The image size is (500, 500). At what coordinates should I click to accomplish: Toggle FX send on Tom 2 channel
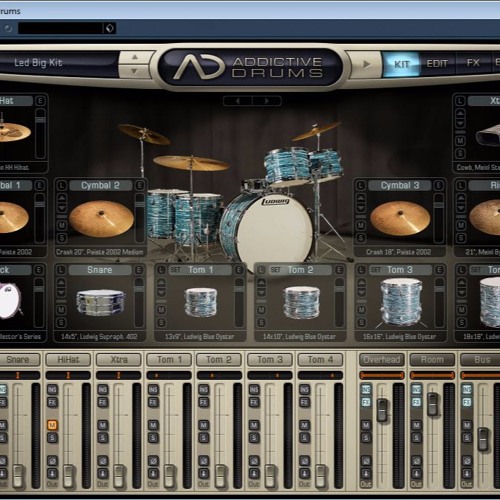pos(203,402)
